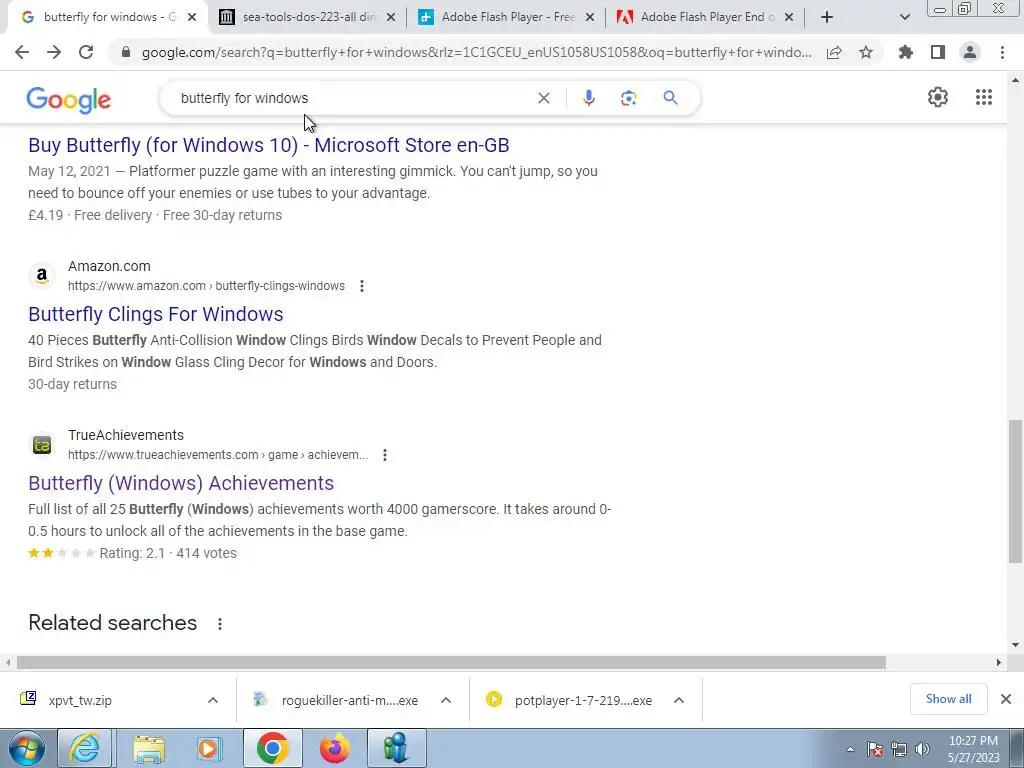Open the tab search dropdown arrow
1024x768 pixels.
click(904, 17)
